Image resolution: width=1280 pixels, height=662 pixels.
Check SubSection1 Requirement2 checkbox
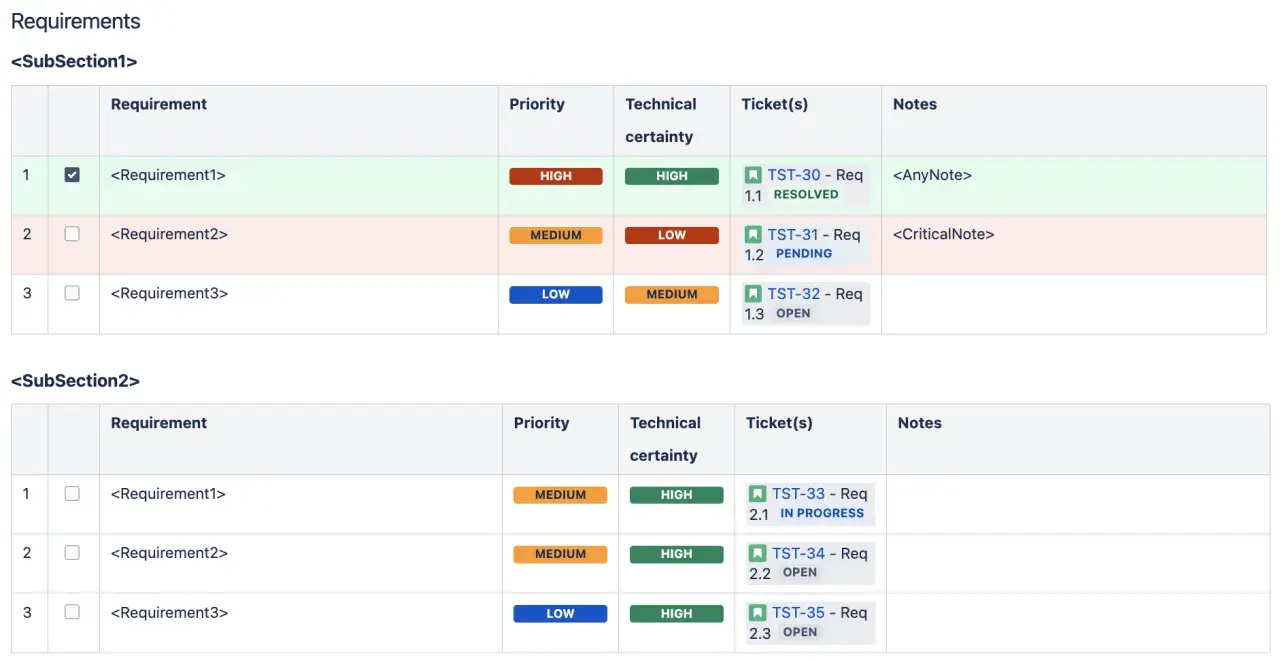[72, 234]
